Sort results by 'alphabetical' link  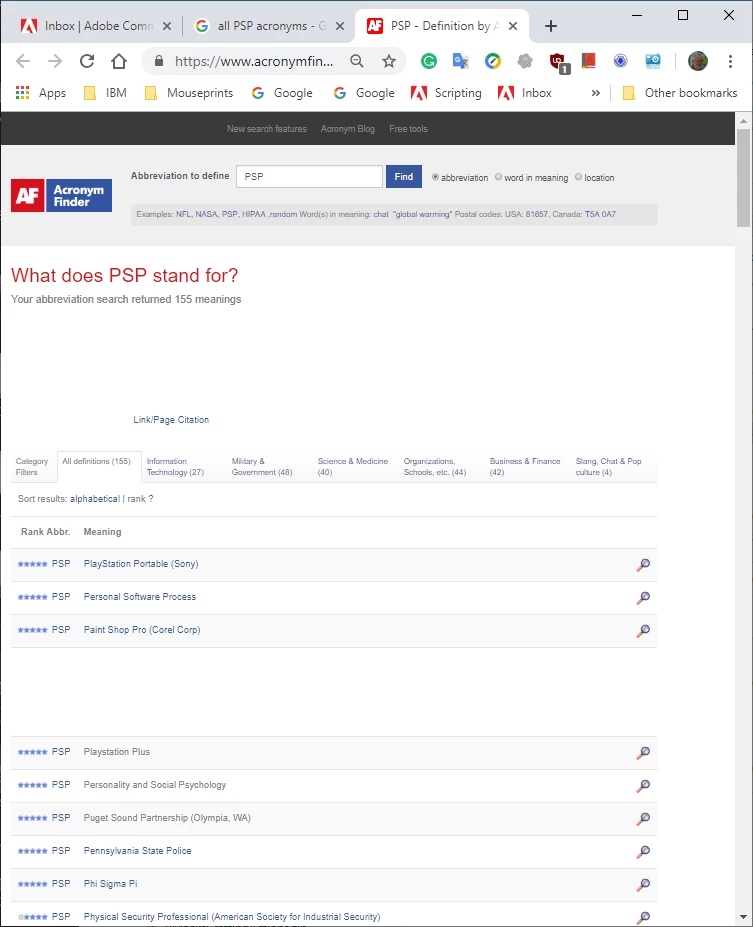(95, 498)
